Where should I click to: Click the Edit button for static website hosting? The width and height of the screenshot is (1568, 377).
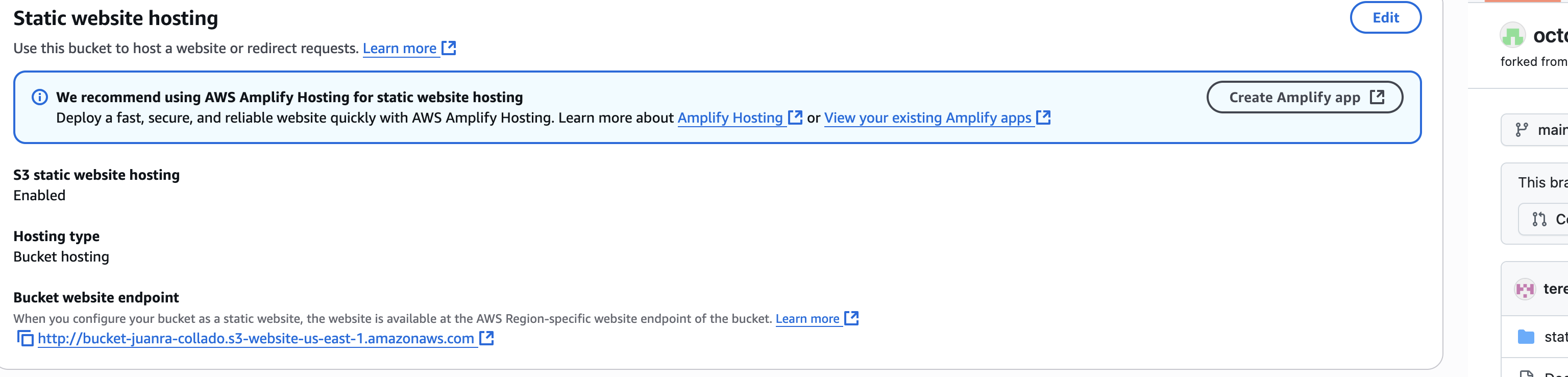[1385, 18]
